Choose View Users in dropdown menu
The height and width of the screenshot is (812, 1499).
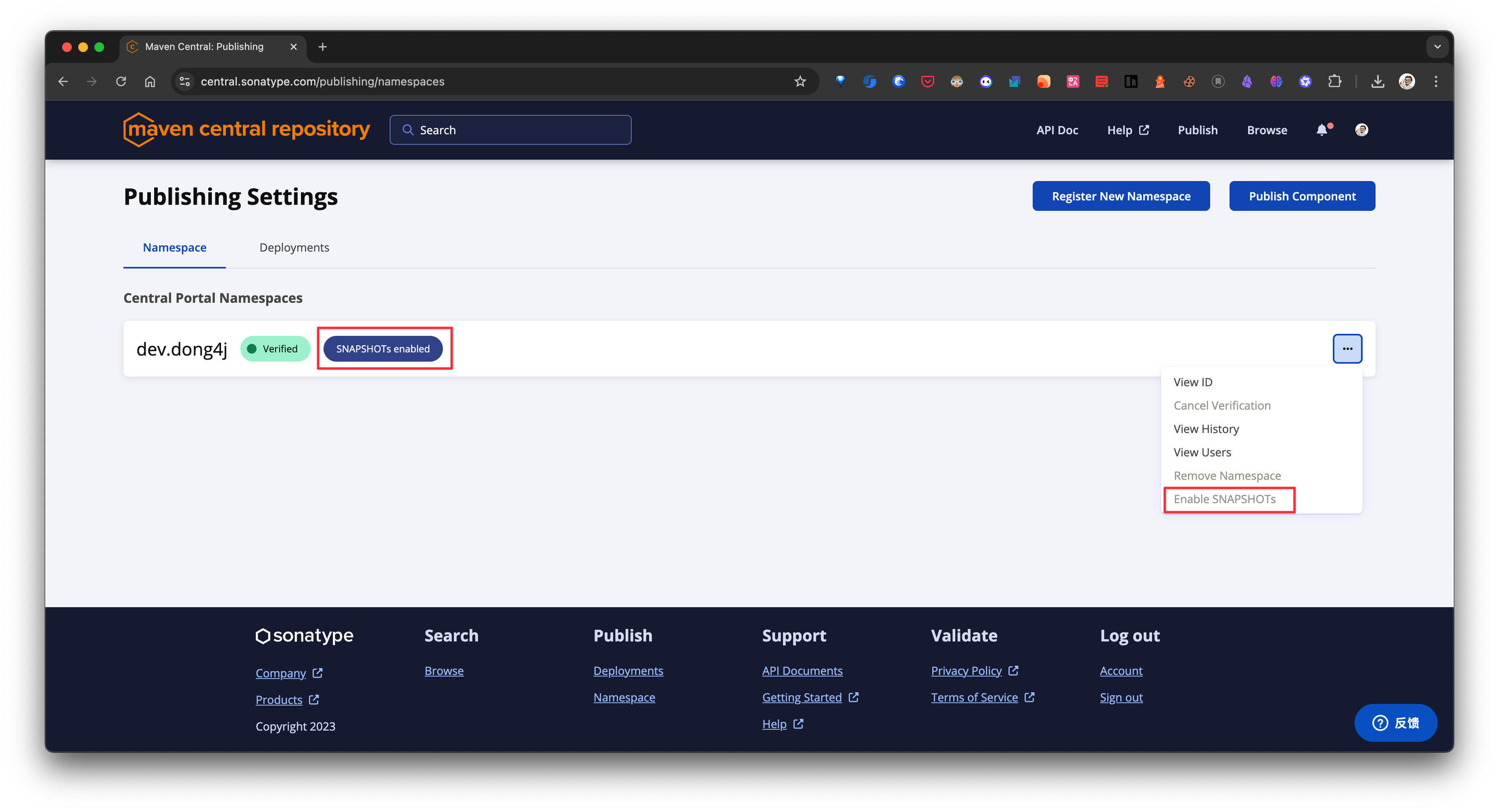tap(1261, 452)
